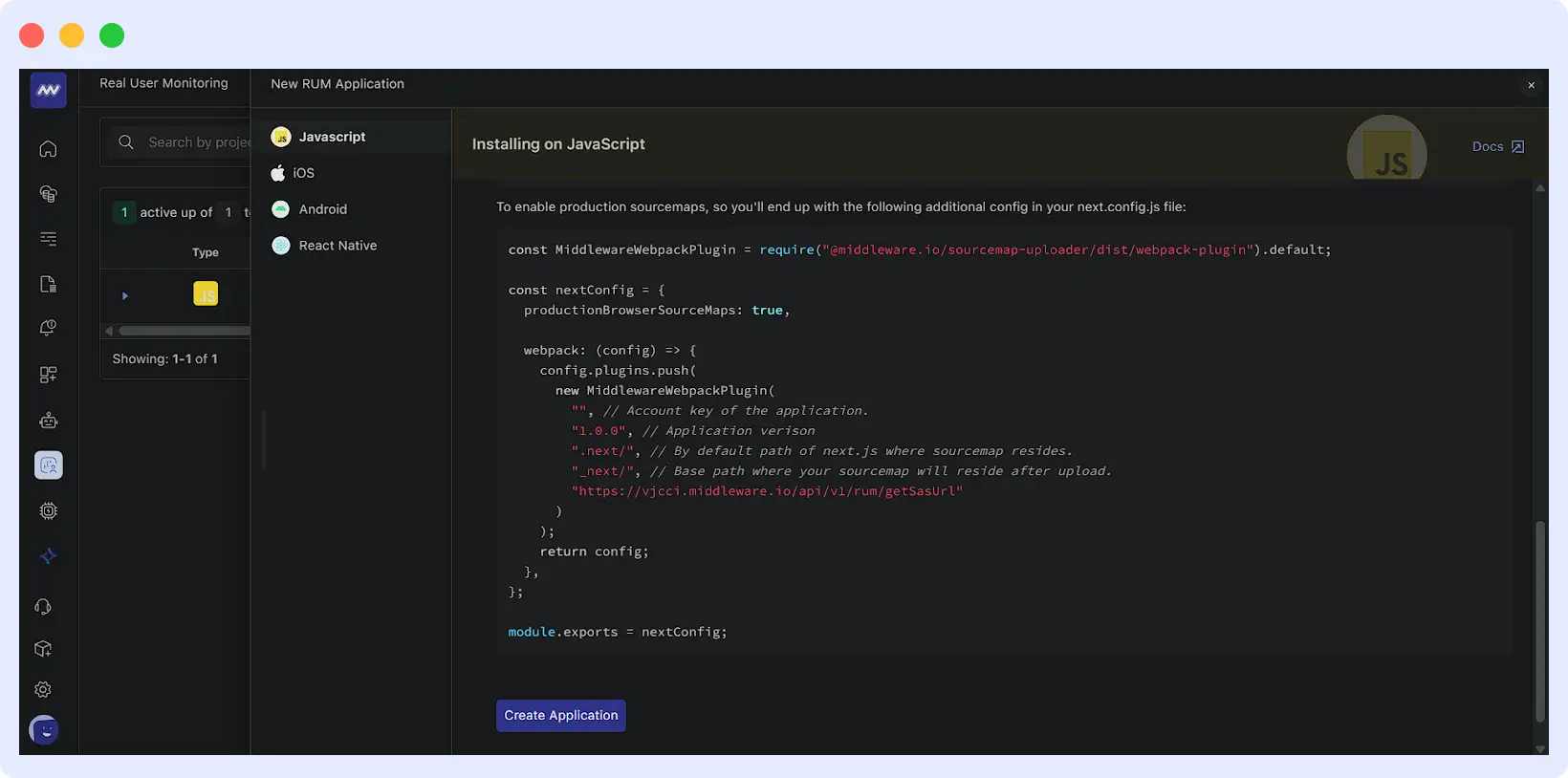1568x778 pixels.
Task: Open the alerts bell icon in the sidebar
Action: point(48,329)
